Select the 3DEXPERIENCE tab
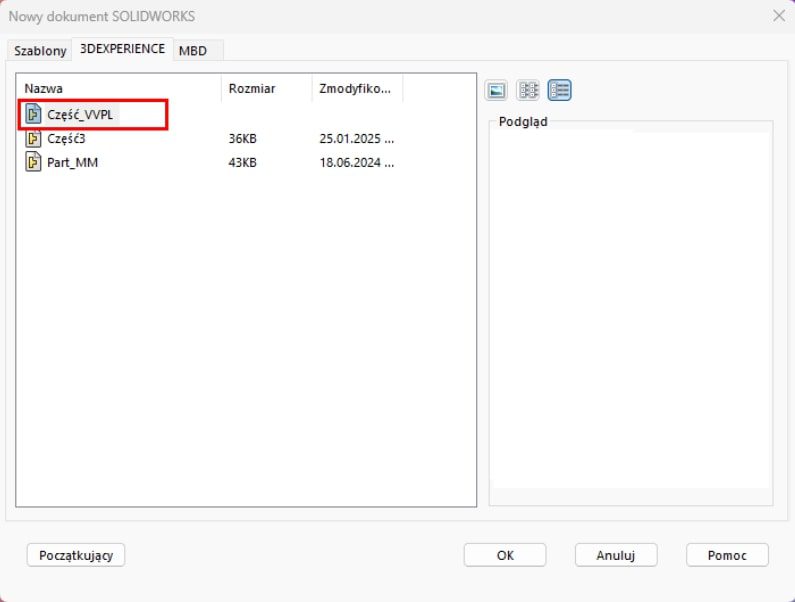Image resolution: width=795 pixels, height=602 pixels. tap(122, 49)
